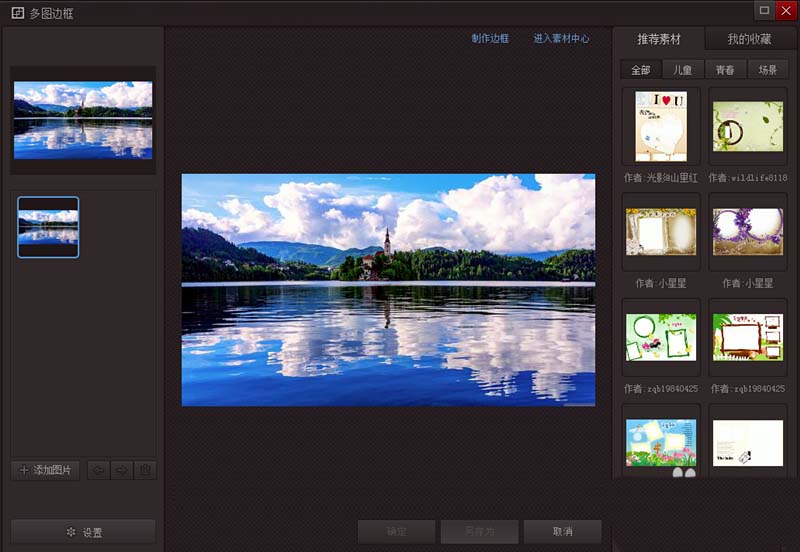Choose the green cartoon multi-frame template
Viewport: 800px width, 552px height.
tap(661, 337)
